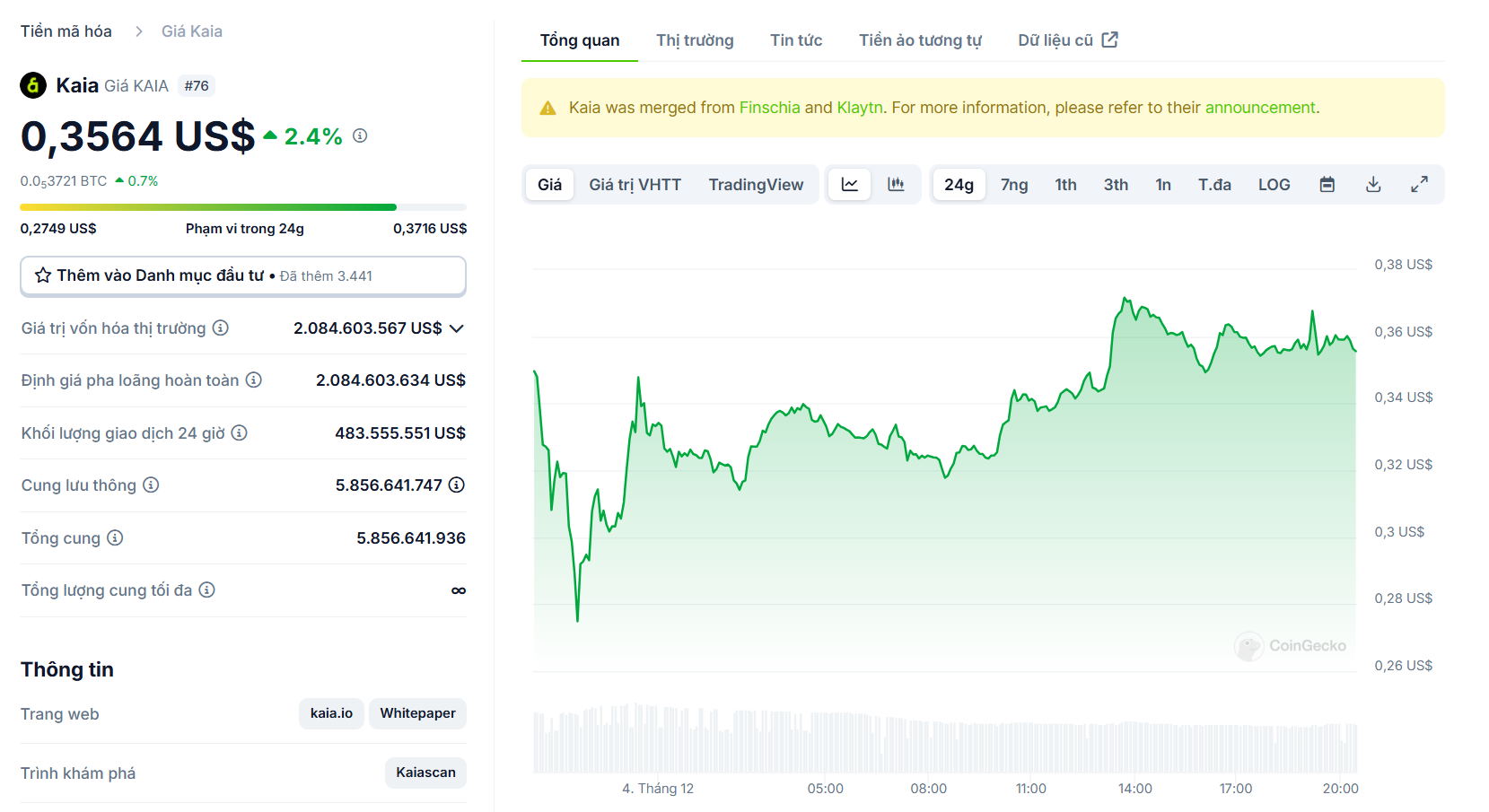Open info icon beside 5.856.641.747 value

point(457,485)
